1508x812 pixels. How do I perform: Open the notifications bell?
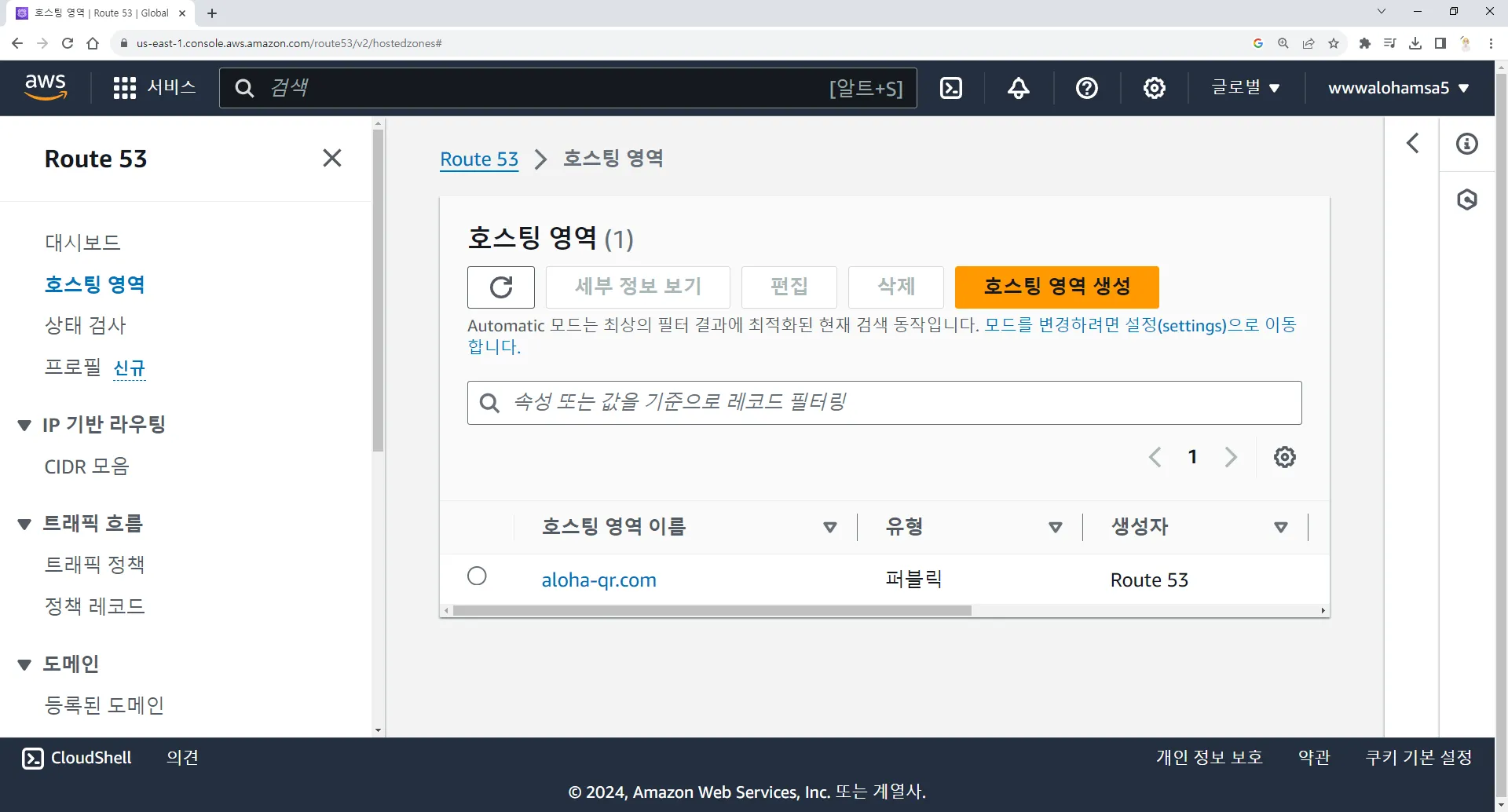tap(1019, 88)
